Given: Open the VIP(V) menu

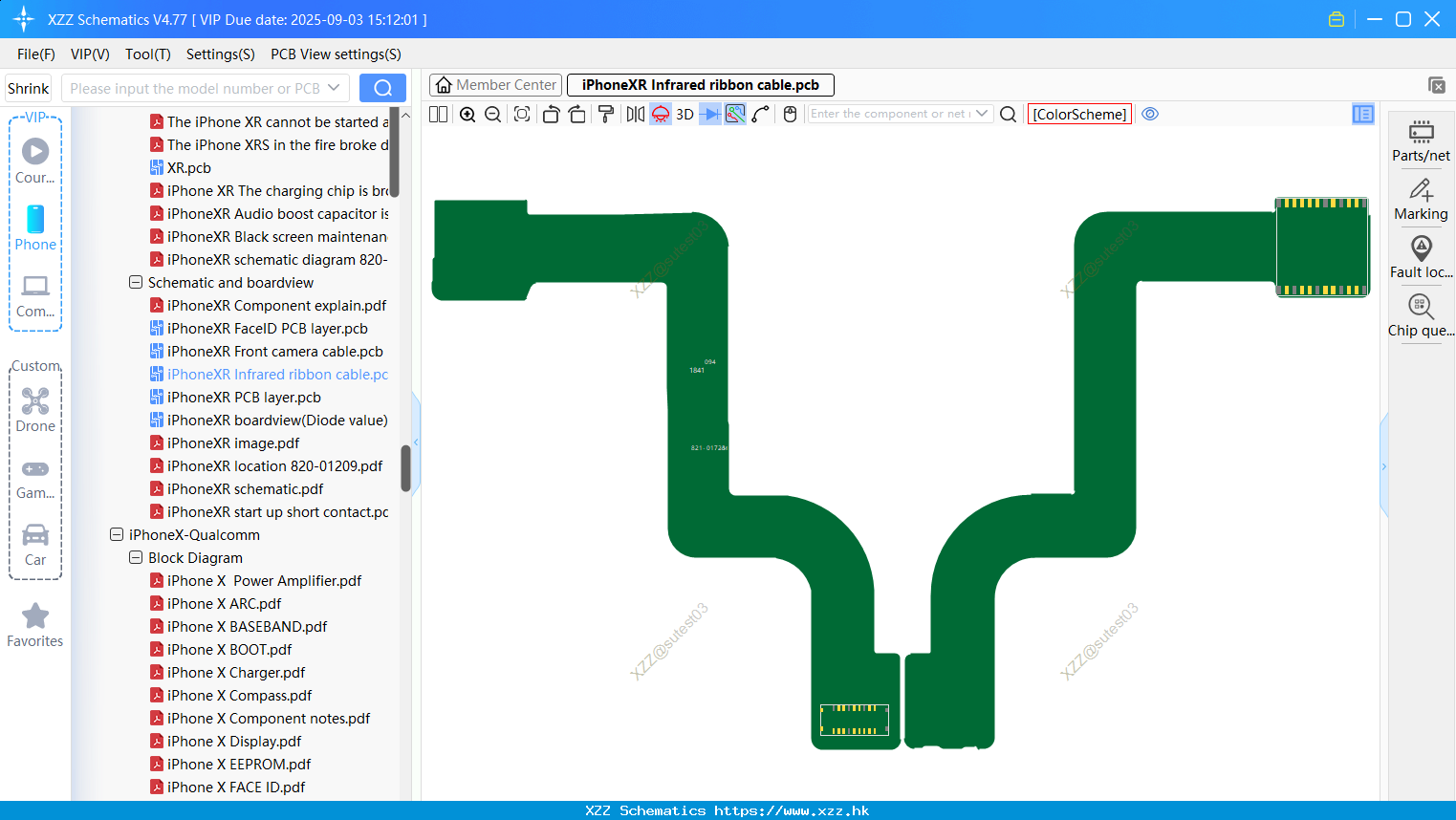Looking at the screenshot, I should (90, 54).
